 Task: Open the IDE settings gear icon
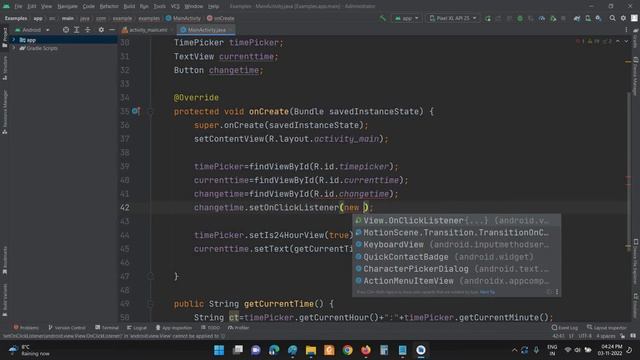[x=623, y=18]
